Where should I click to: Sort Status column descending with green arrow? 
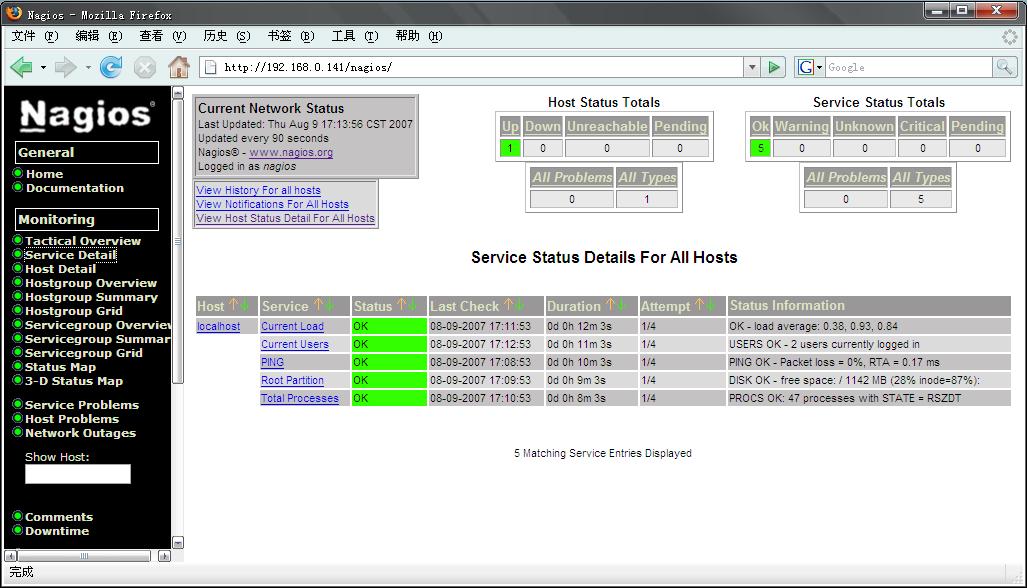click(412, 305)
